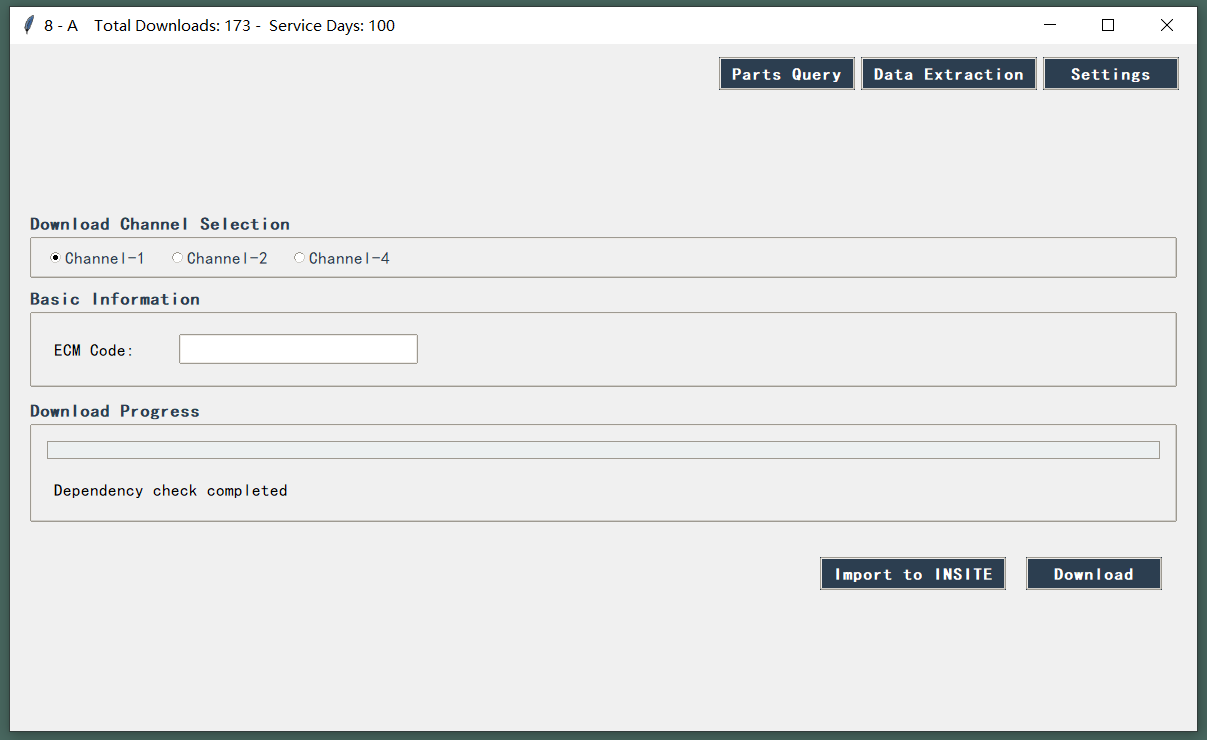Click the empty download progress bar
Image resolution: width=1207 pixels, height=740 pixels.
click(x=602, y=450)
